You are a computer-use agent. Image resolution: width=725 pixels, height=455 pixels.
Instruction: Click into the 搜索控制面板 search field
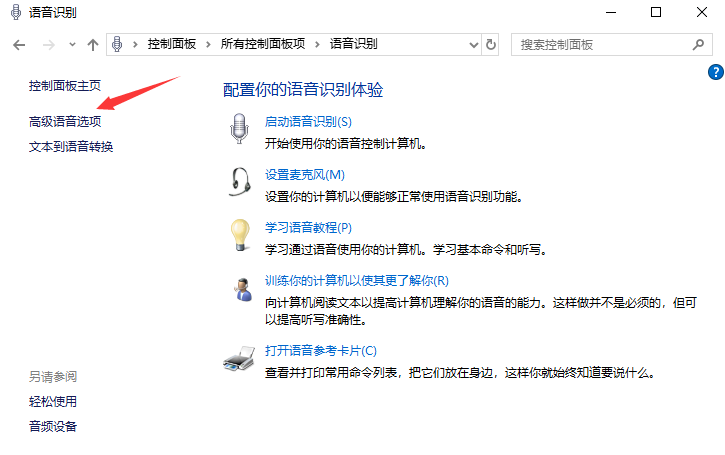[600, 44]
